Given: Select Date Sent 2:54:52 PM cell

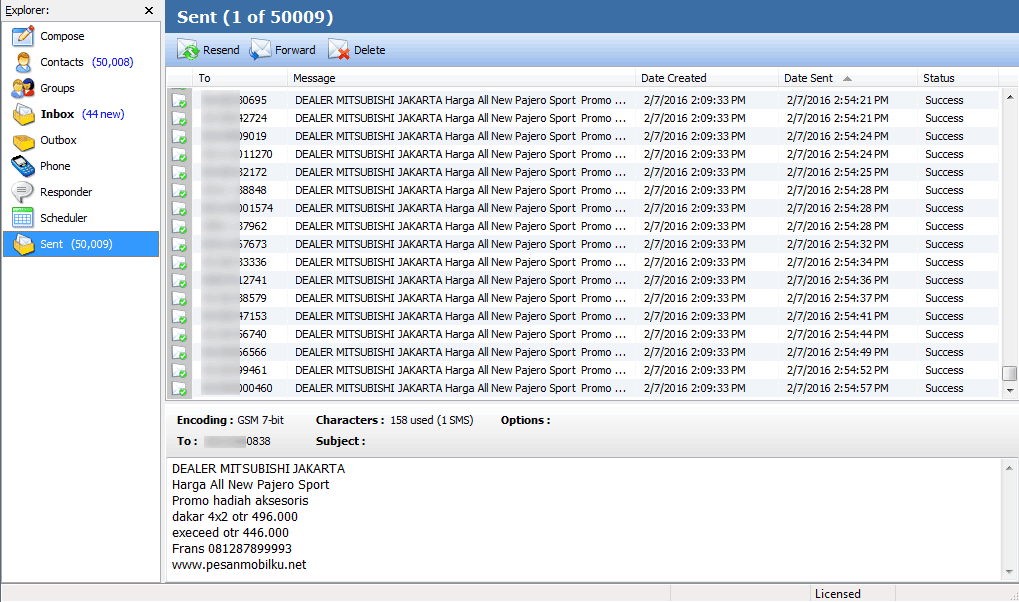Looking at the screenshot, I should 838,370.
